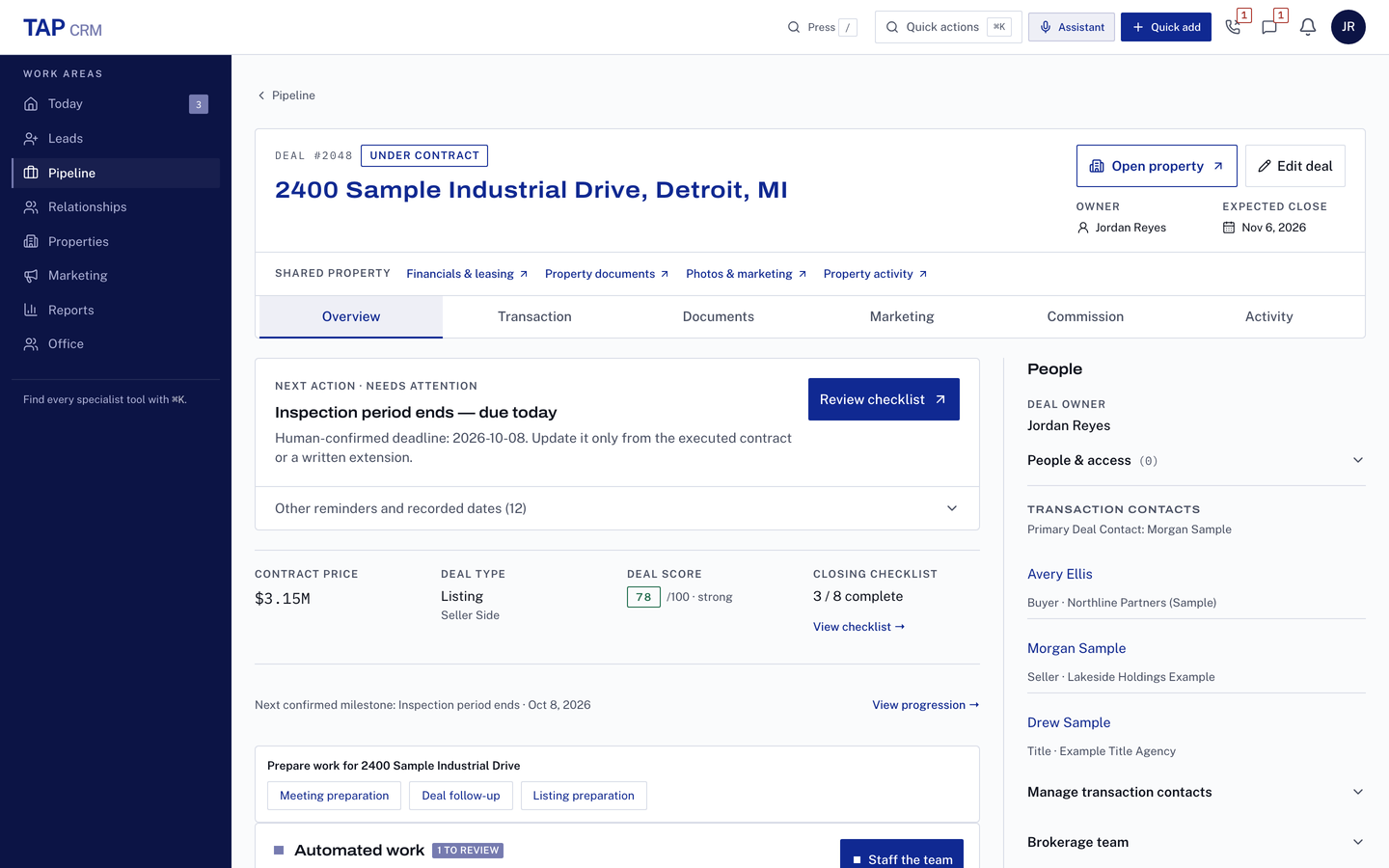The width and height of the screenshot is (1389, 868).
Task: Switch to the Marketing deal tab
Action: (902, 316)
